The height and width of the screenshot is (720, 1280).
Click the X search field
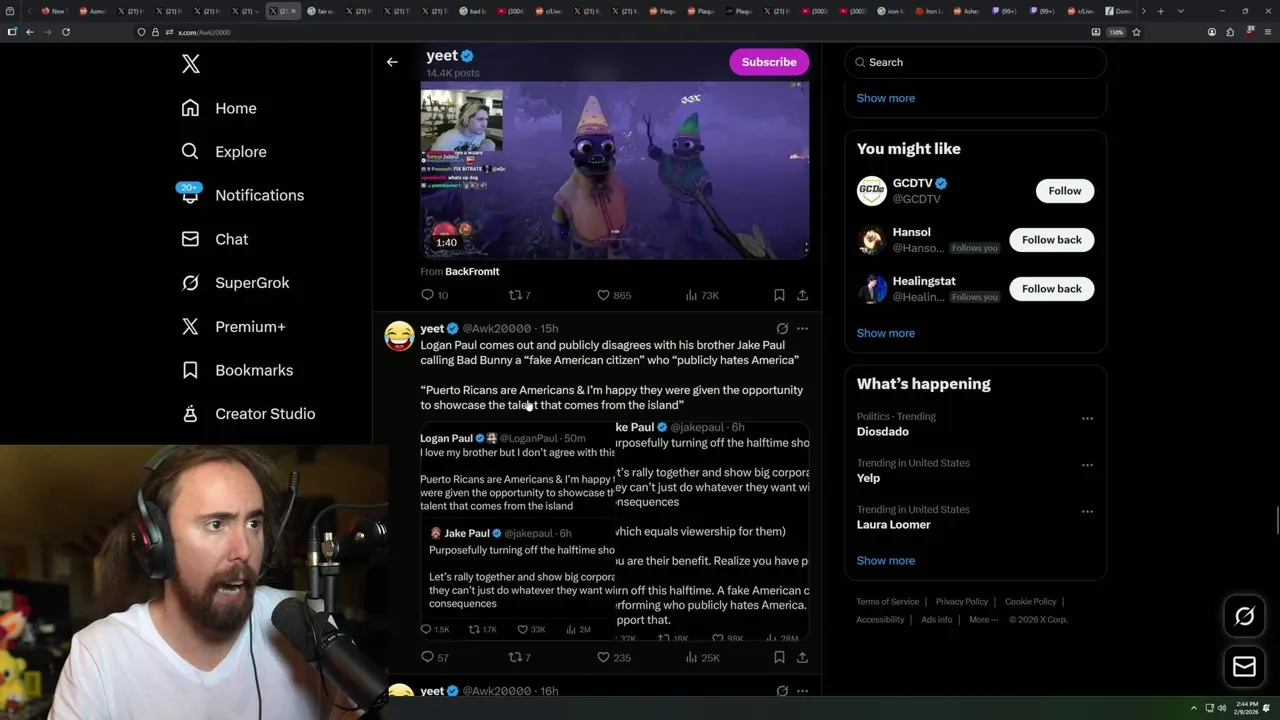click(x=975, y=62)
